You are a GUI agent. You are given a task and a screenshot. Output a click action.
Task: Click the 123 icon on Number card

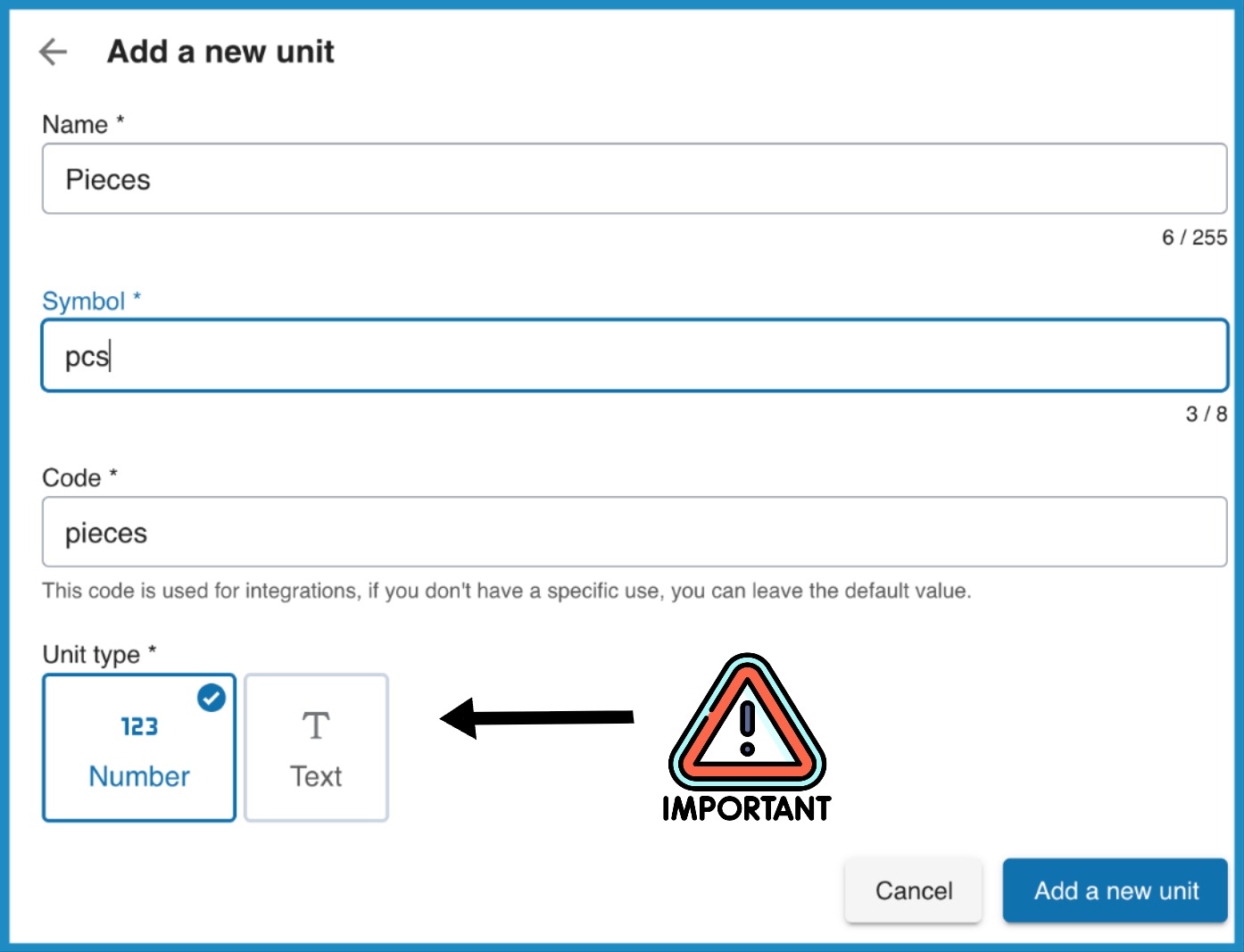click(x=139, y=726)
